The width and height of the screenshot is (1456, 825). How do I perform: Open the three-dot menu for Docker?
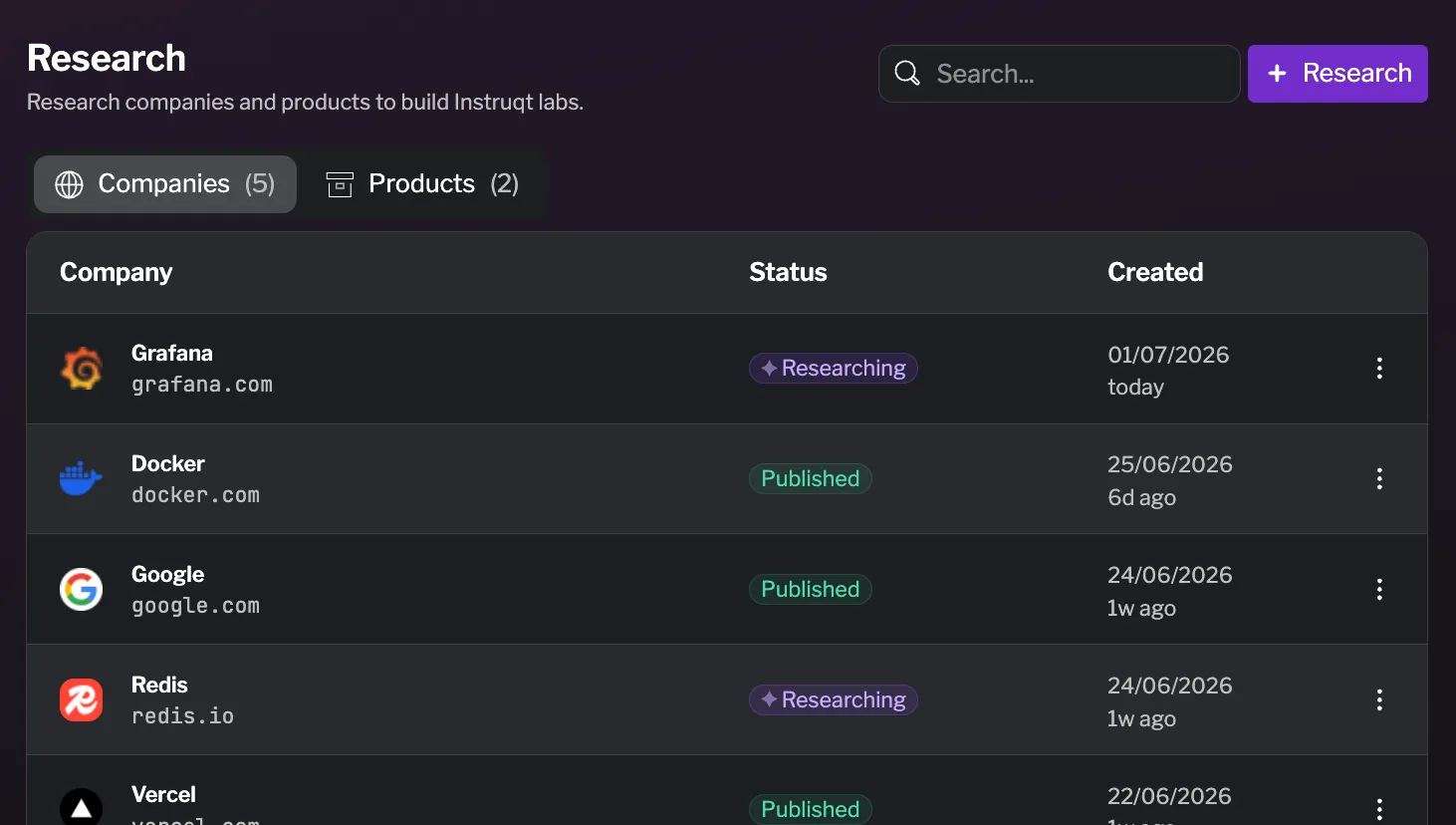1379,479
